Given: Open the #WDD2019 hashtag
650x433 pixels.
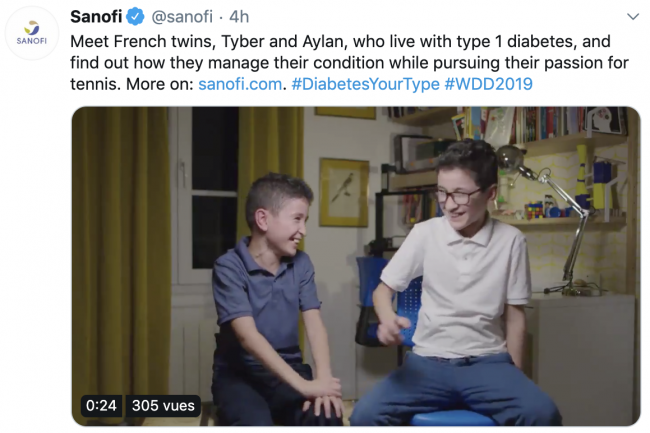Looking at the screenshot, I should (488, 84).
